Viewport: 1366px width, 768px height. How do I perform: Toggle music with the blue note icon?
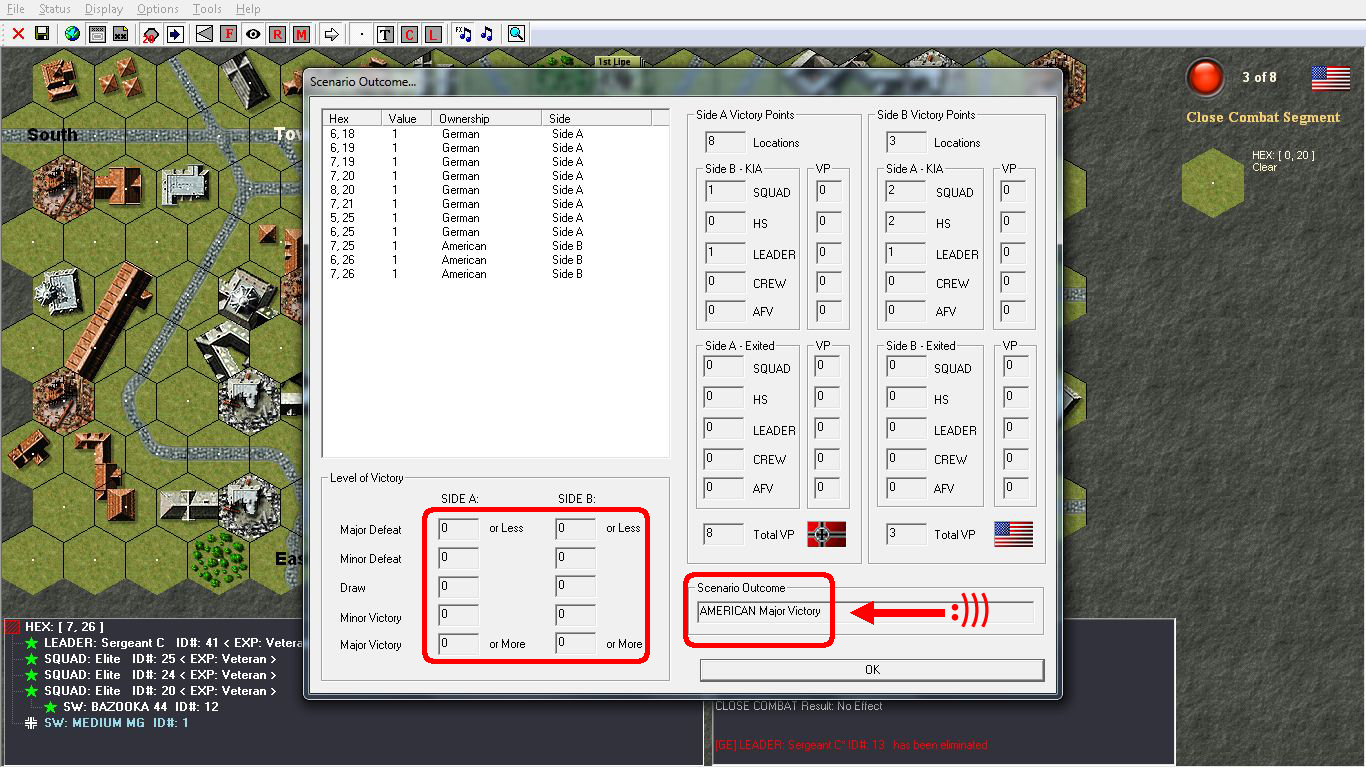[487, 34]
